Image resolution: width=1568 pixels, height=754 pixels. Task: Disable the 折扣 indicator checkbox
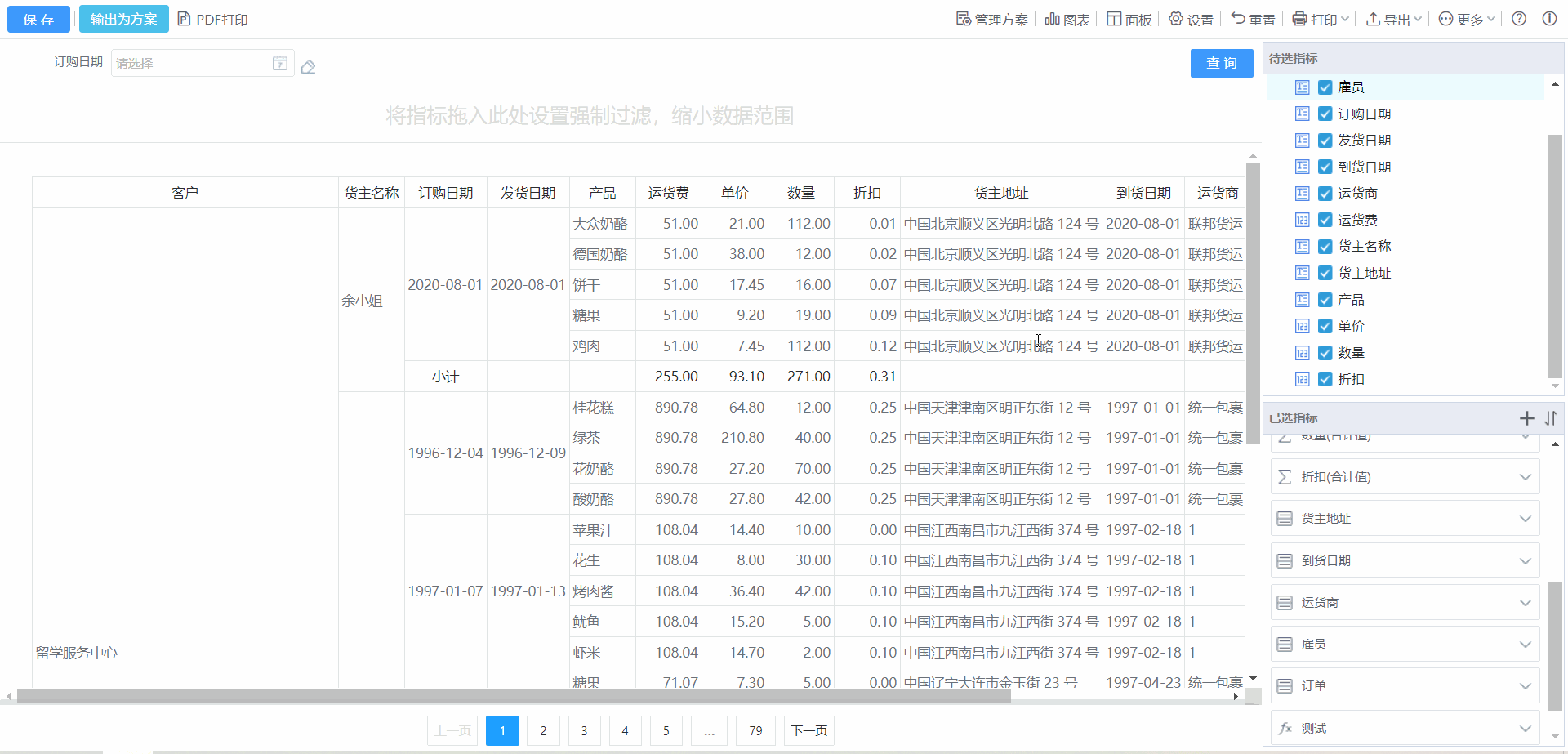pos(1325,379)
